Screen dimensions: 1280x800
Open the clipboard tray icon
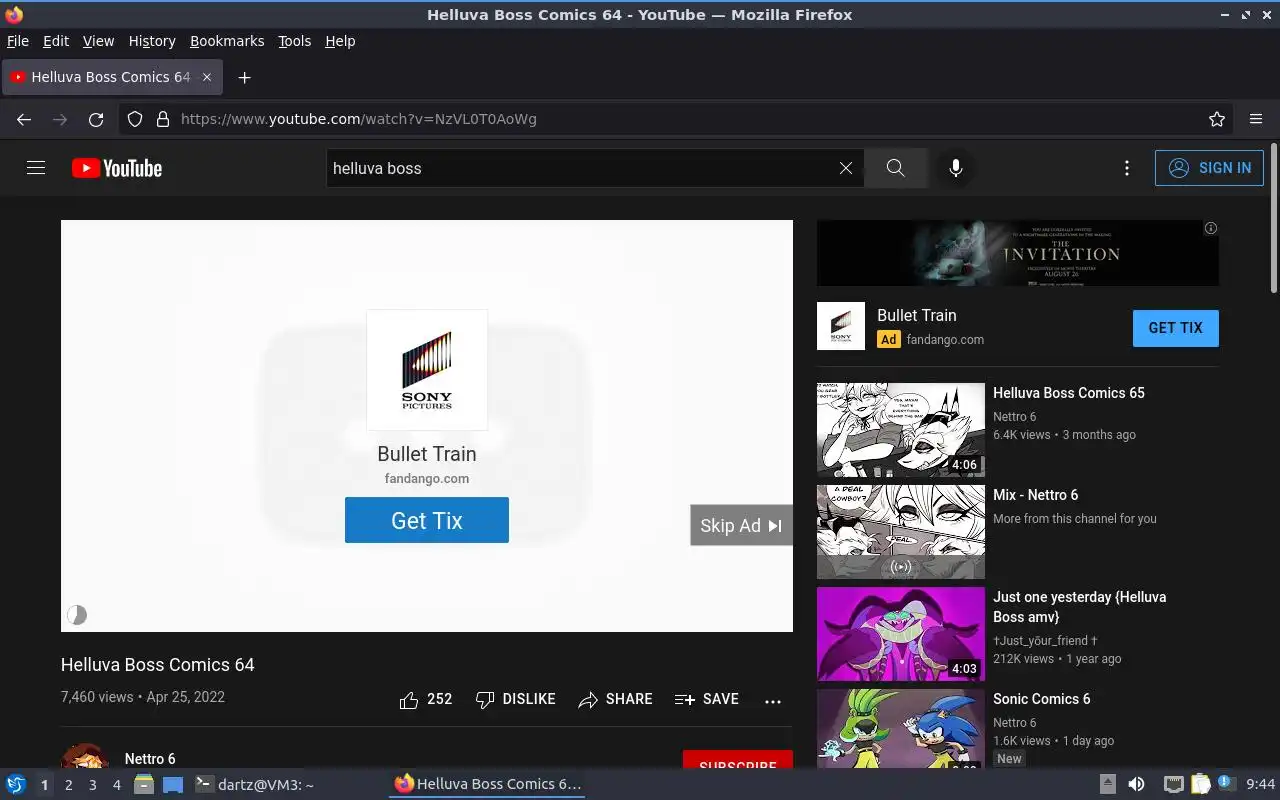pyautogui.click(x=1200, y=784)
